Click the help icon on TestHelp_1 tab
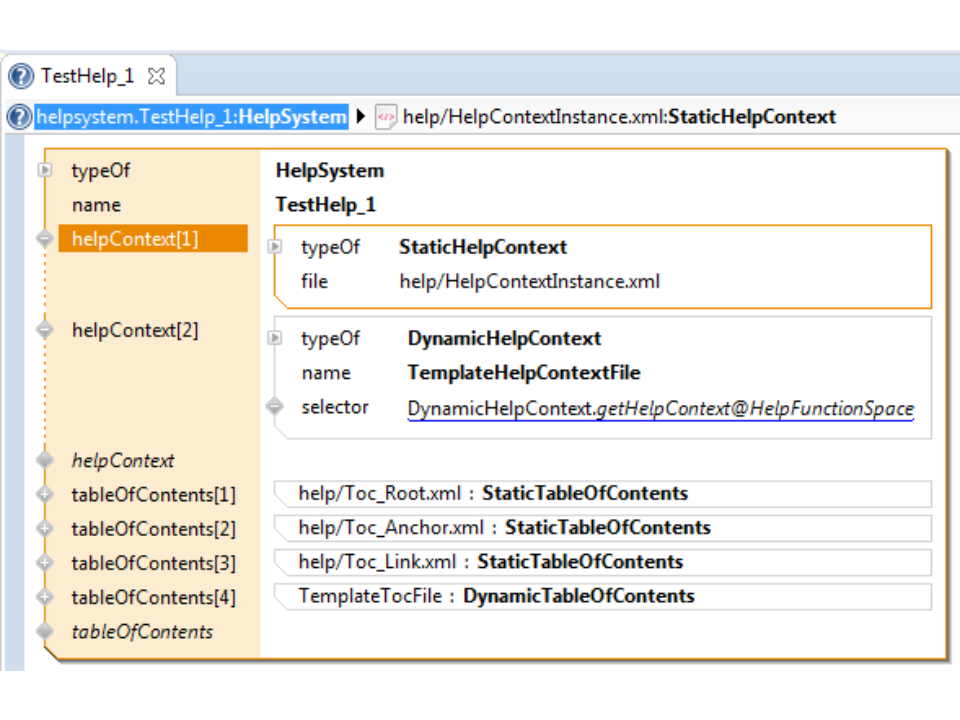Viewport: 960px width, 720px height. pyautogui.click(x=21, y=76)
